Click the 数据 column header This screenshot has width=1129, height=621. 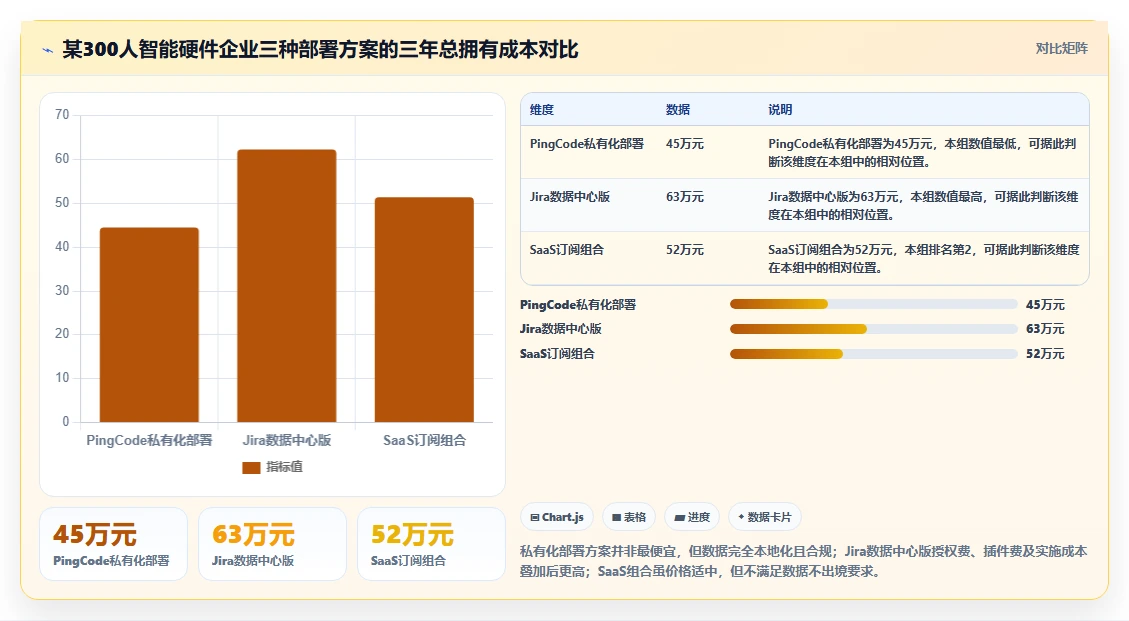coord(678,110)
